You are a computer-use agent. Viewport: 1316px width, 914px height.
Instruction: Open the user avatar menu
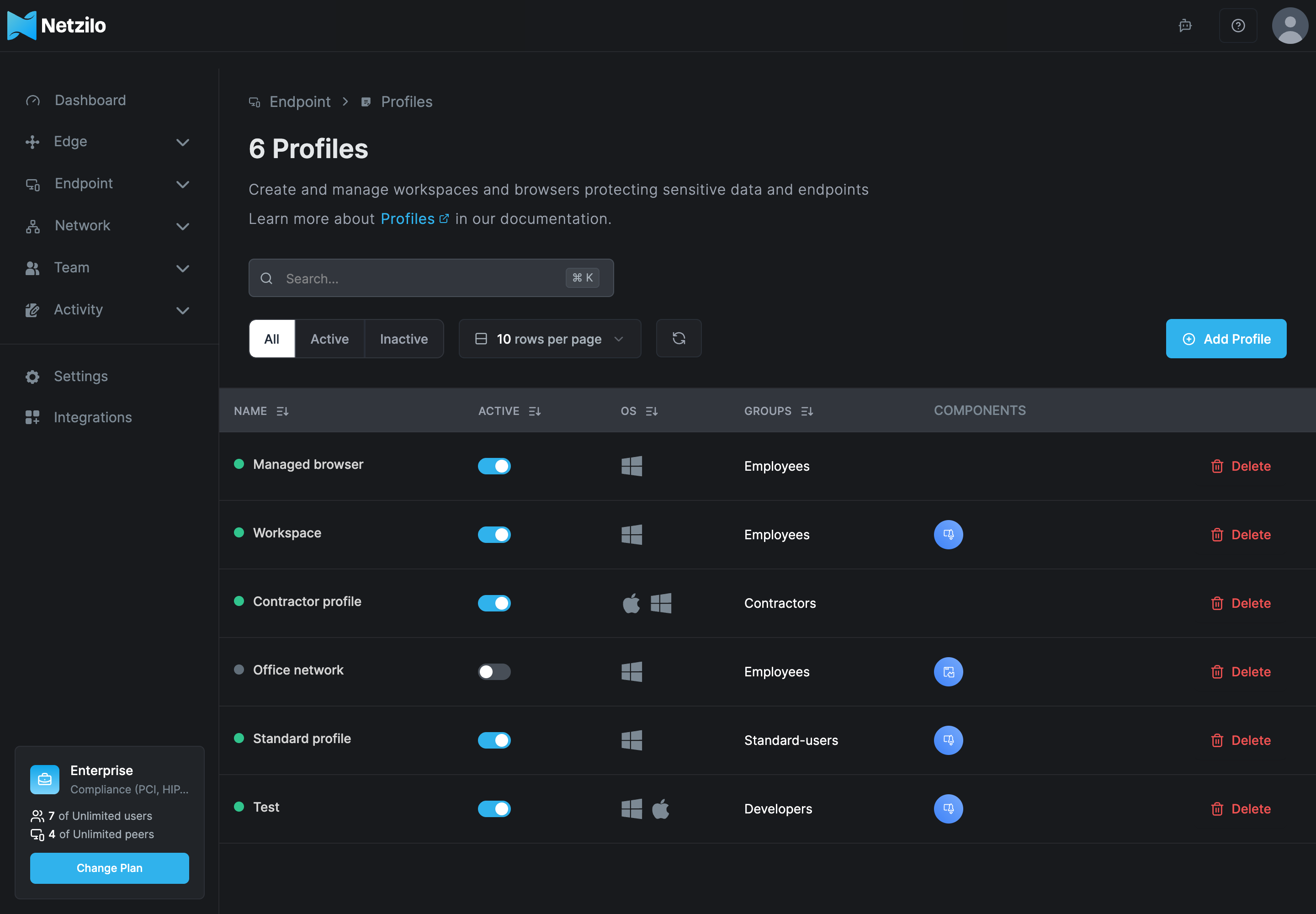click(1289, 26)
